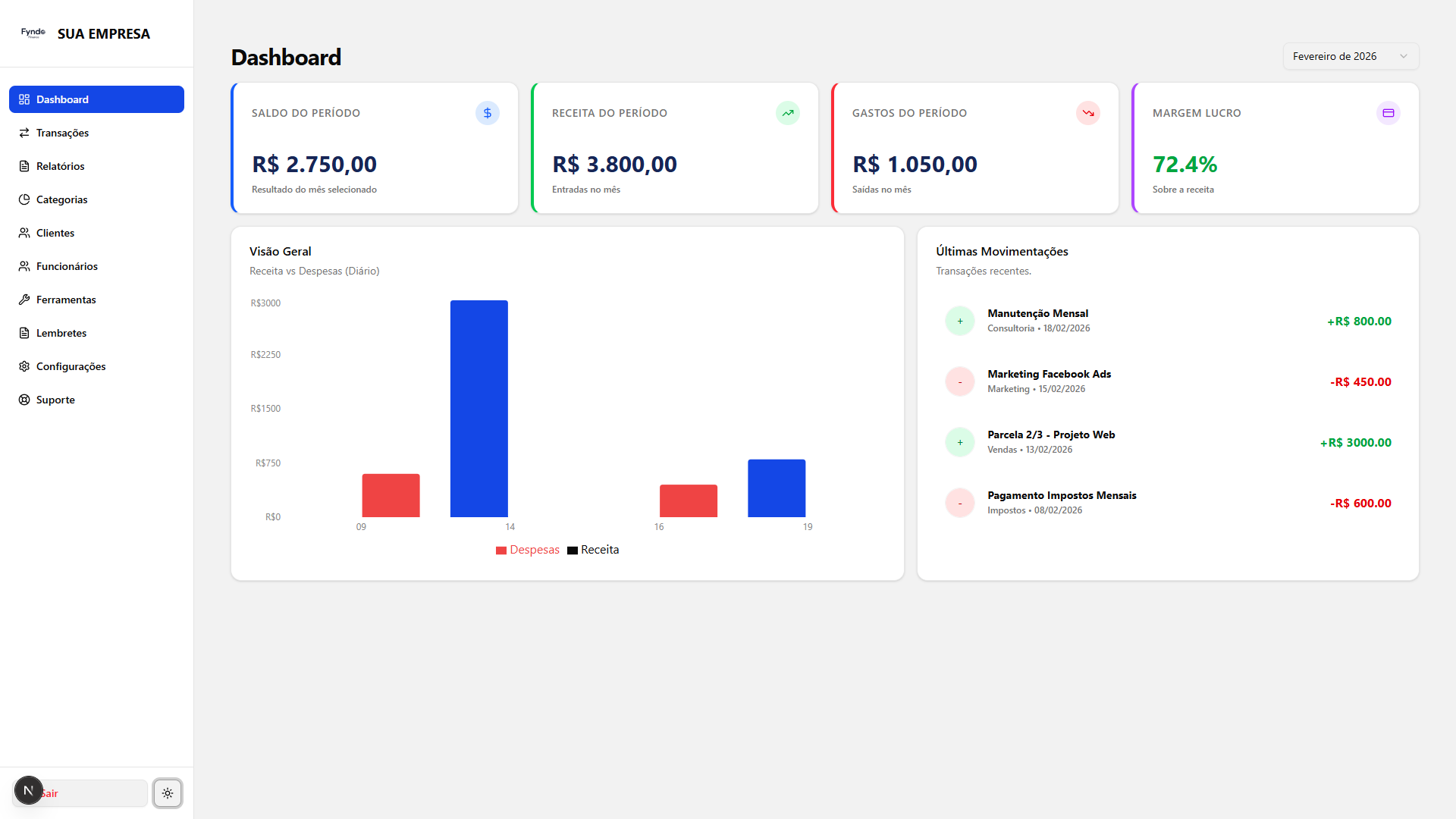Image resolution: width=1456 pixels, height=819 pixels.
Task: Click plus icon beside Manutenção Mensal
Action: [960, 321]
